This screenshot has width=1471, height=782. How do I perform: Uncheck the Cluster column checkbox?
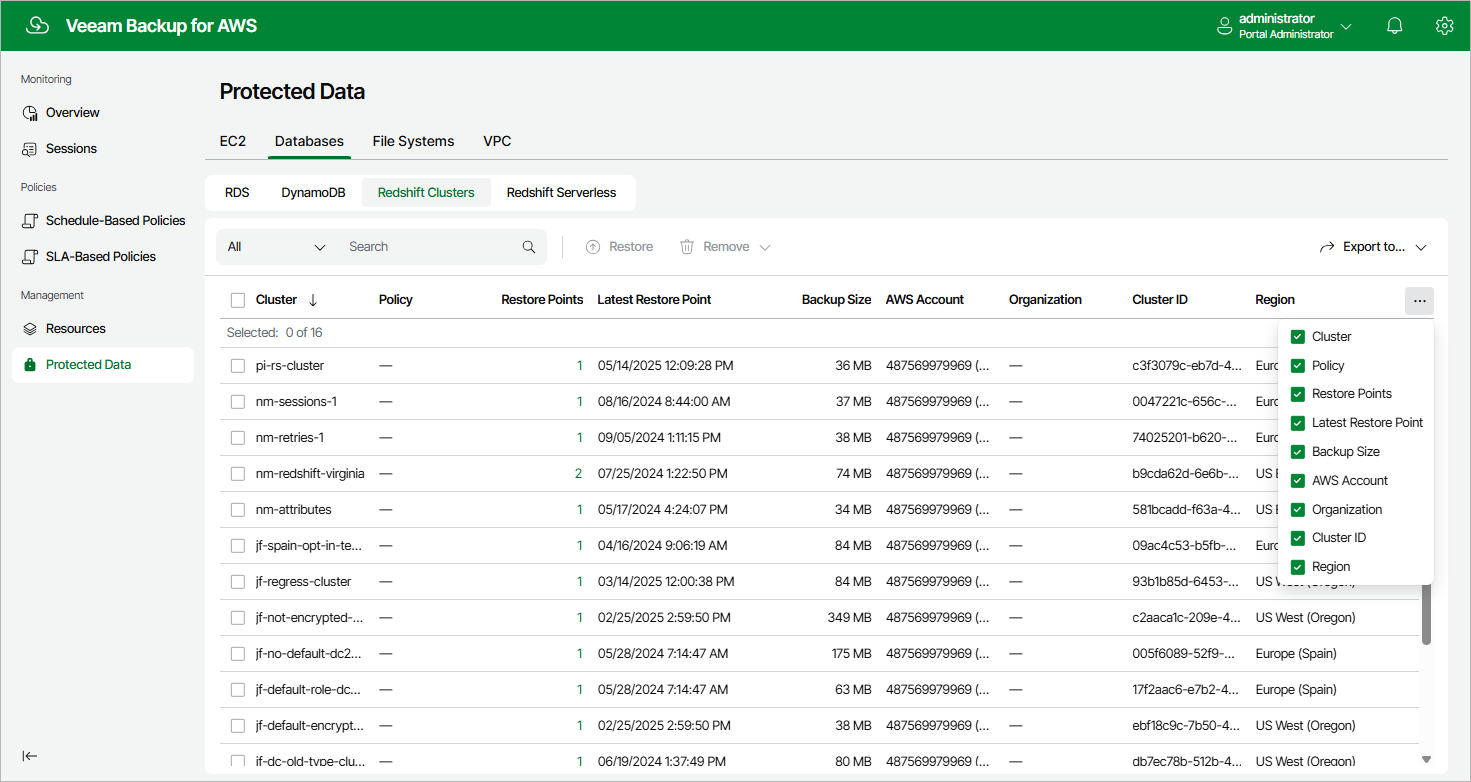point(1298,337)
